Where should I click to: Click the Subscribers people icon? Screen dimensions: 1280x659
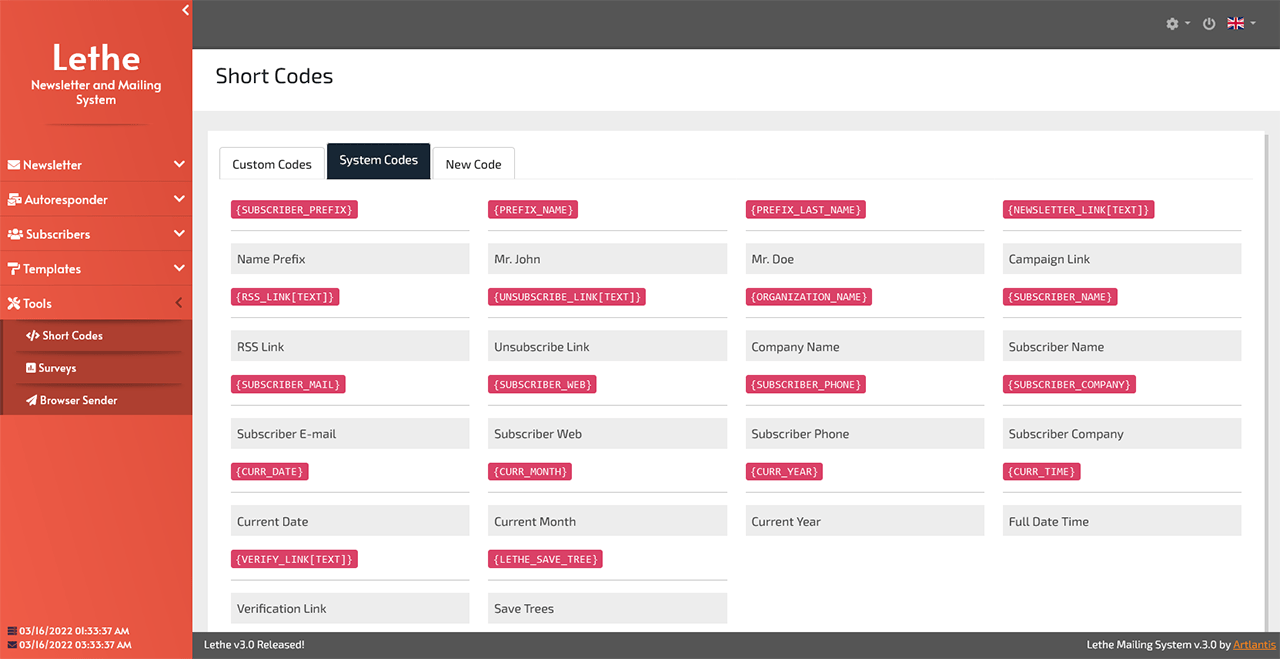click(15, 234)
